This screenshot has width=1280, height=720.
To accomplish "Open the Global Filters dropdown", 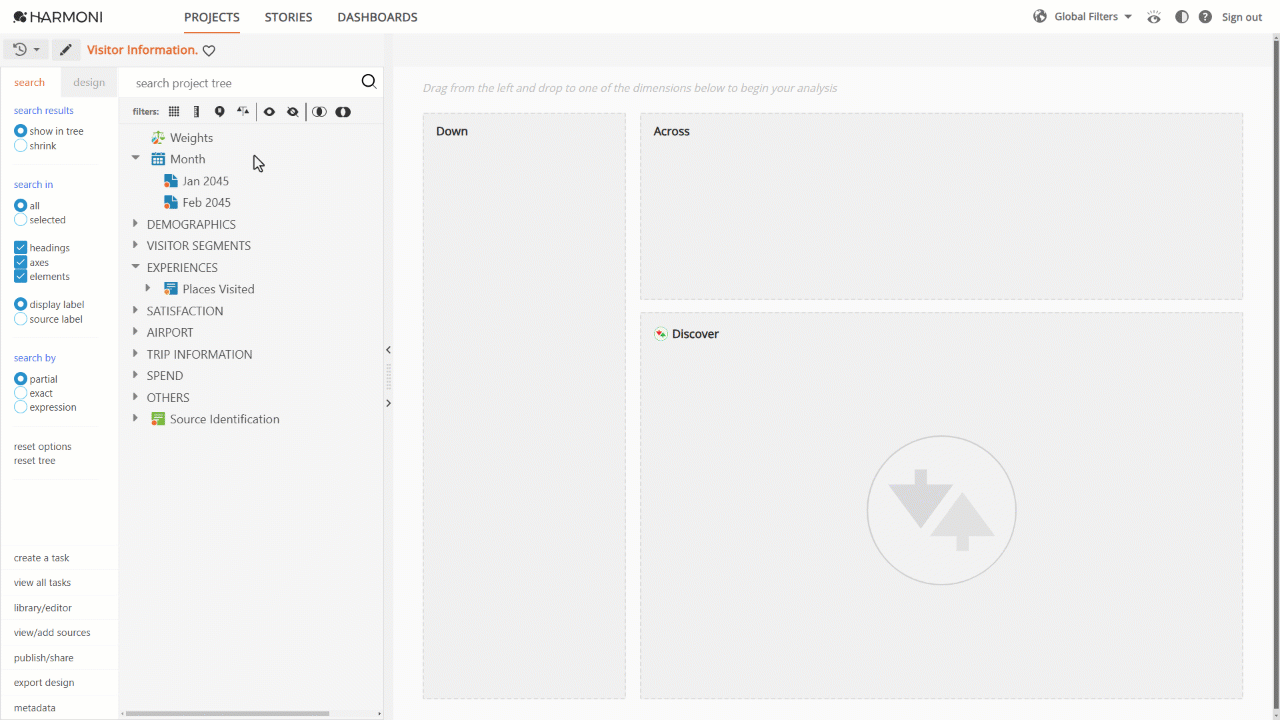I will click(1093, 17).
